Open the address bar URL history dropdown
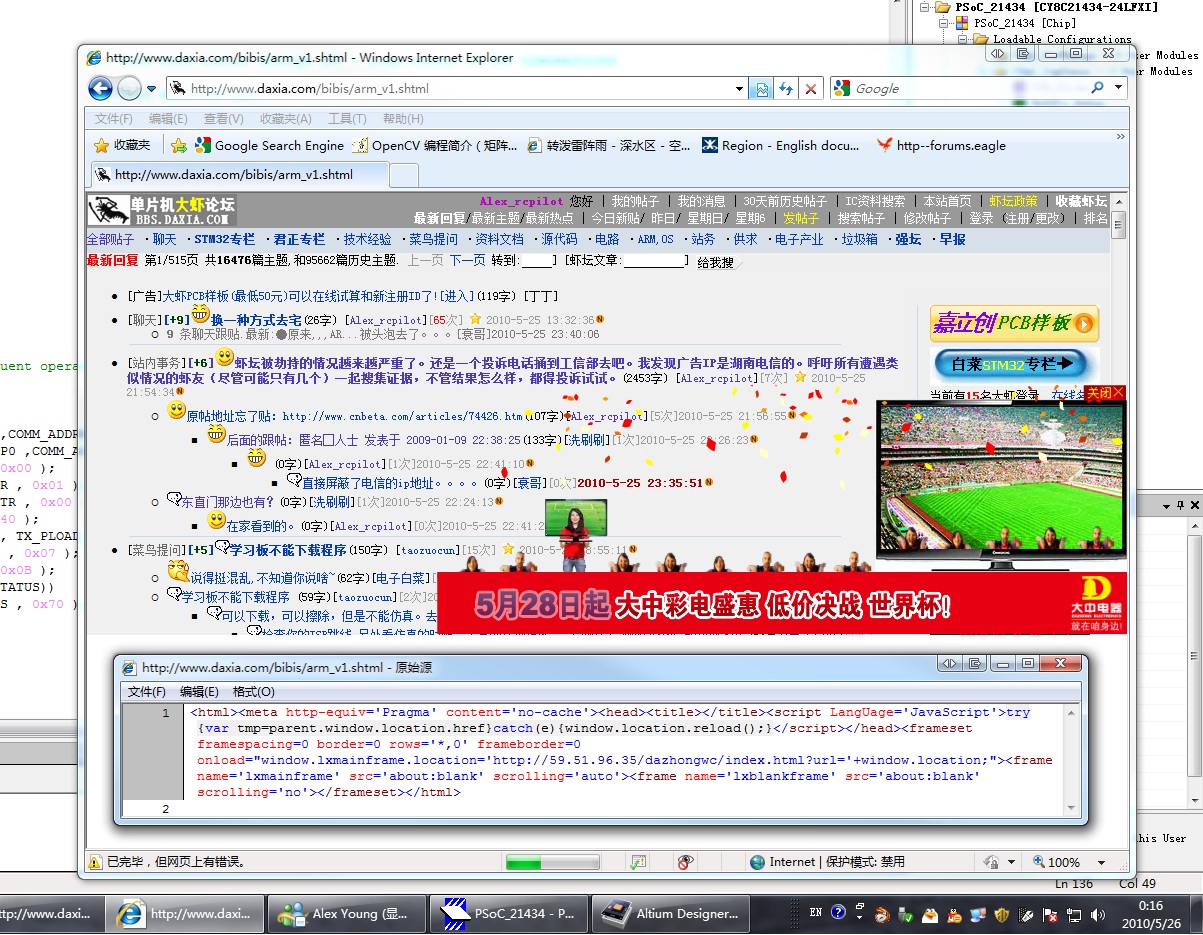The height and width of the screenshot is (935, 1203). pos(739,89)
